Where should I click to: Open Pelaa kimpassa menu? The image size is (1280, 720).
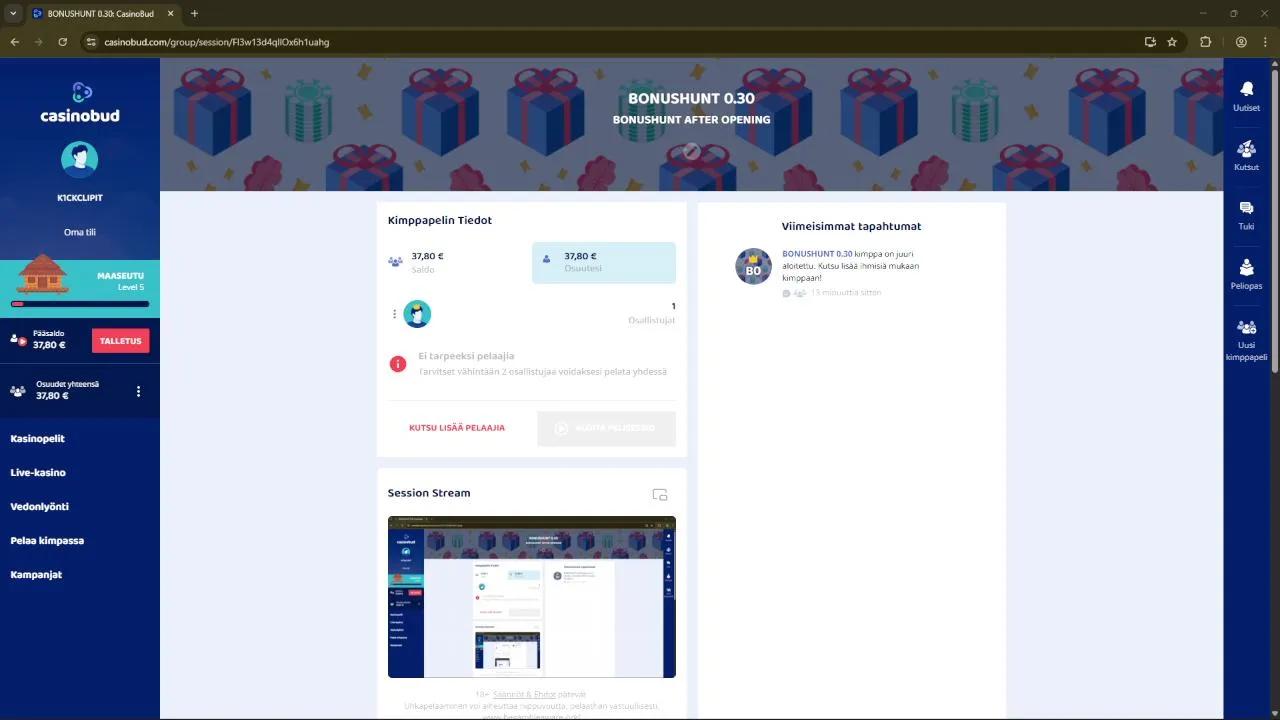pyautogui.click(x=47, y=540)
